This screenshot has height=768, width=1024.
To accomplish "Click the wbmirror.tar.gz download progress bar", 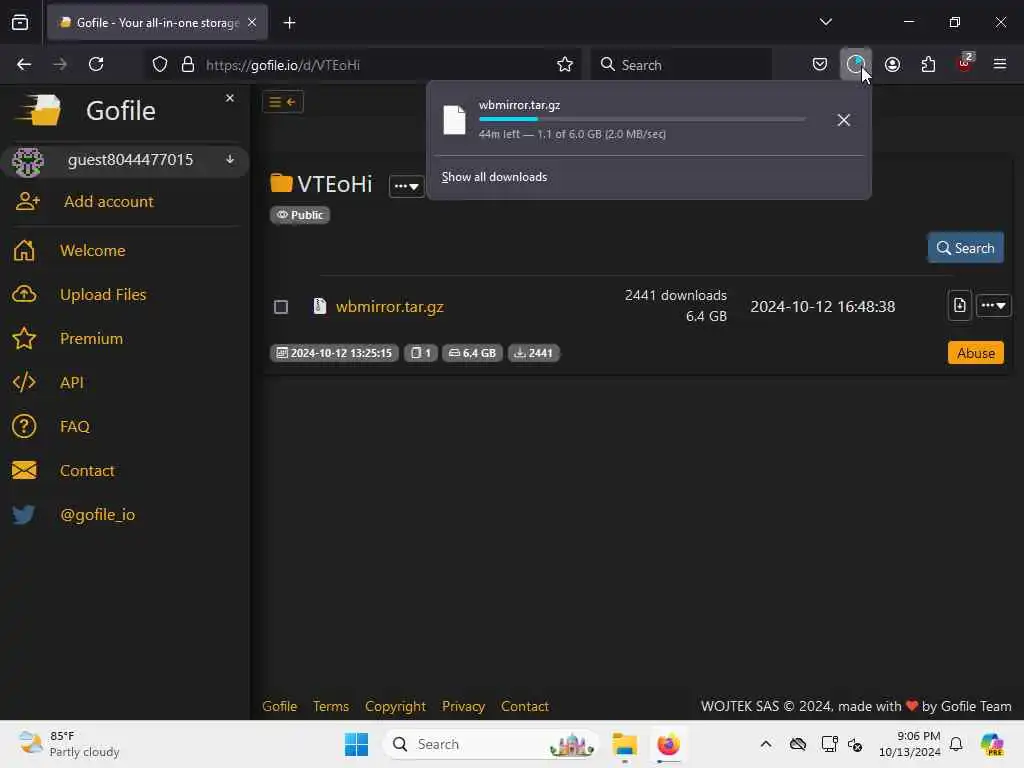I will pyautogui.click(x=642, y=119).
